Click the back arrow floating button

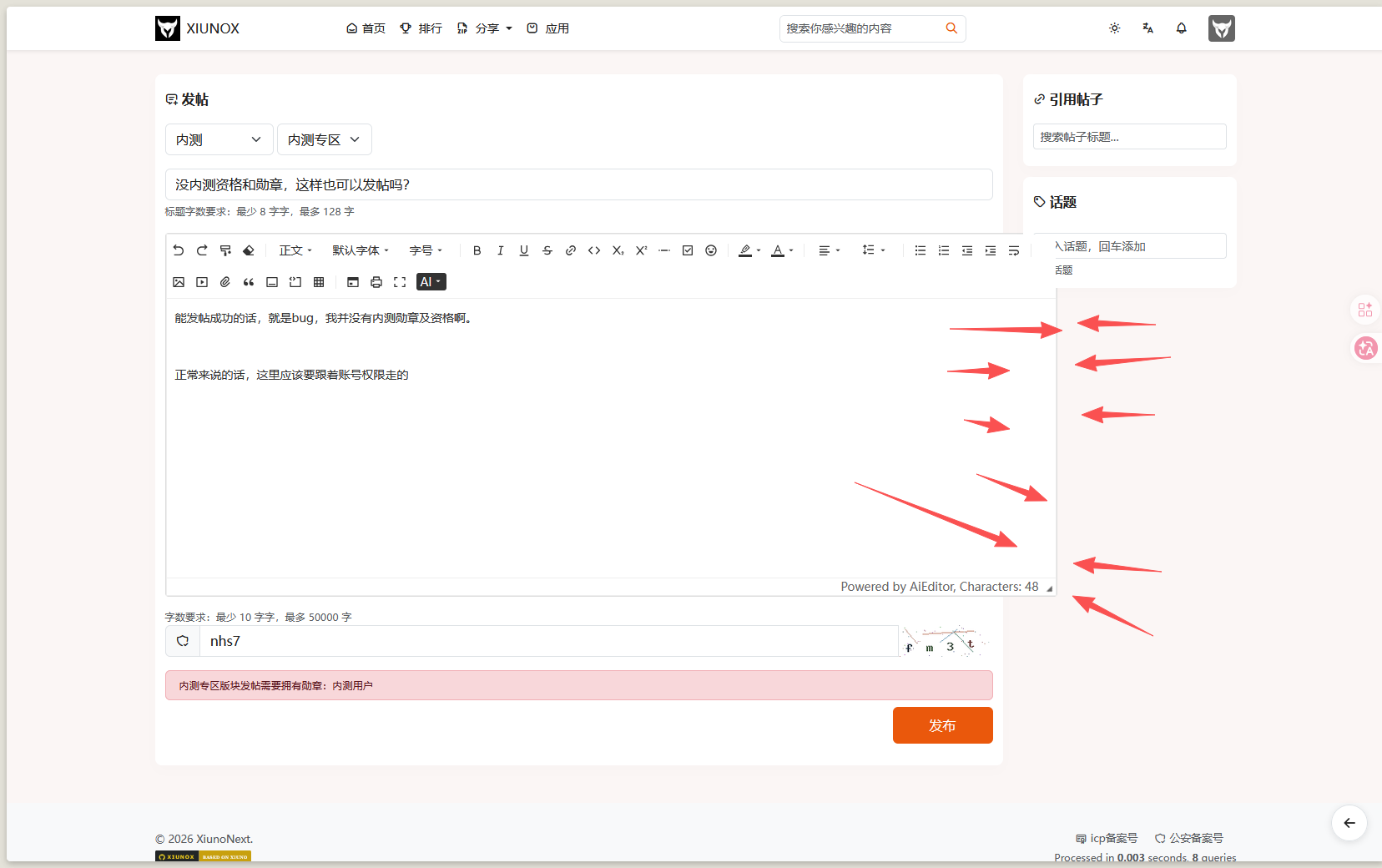1349,823
